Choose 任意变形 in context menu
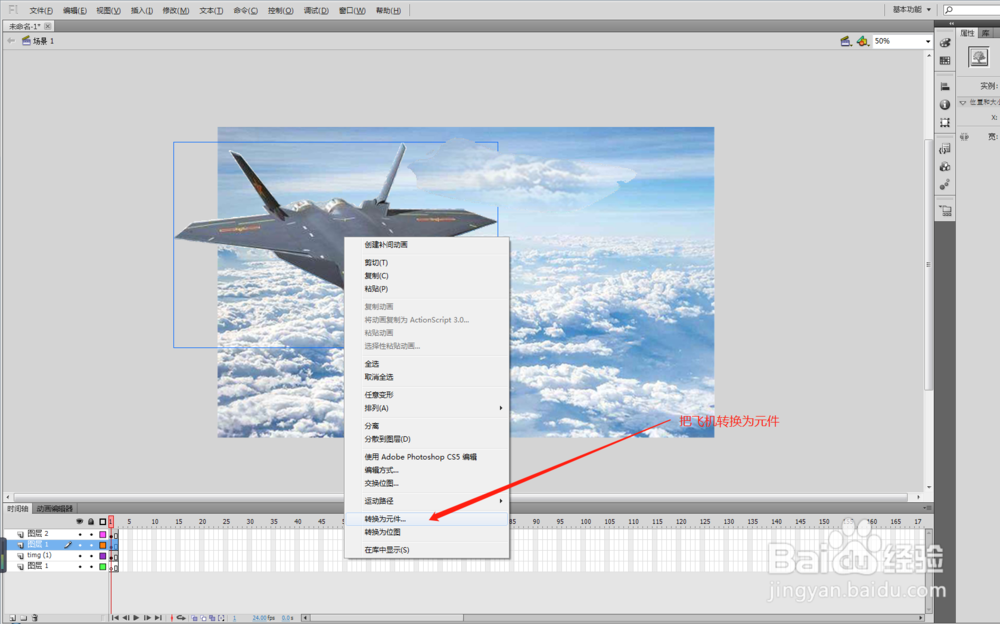 click(427, 395)
